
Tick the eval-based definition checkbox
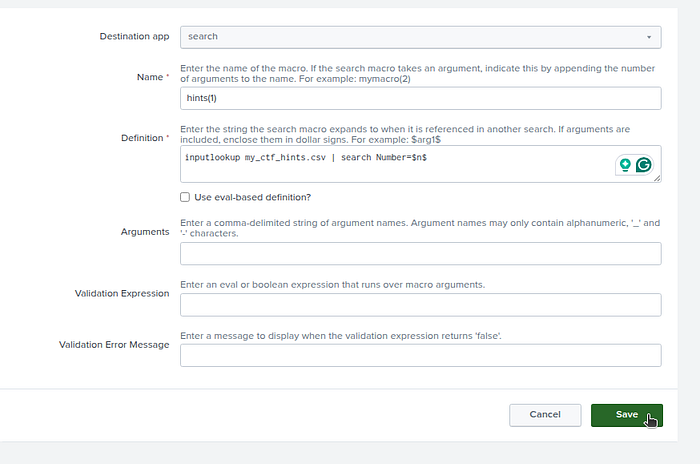(185, 197)
